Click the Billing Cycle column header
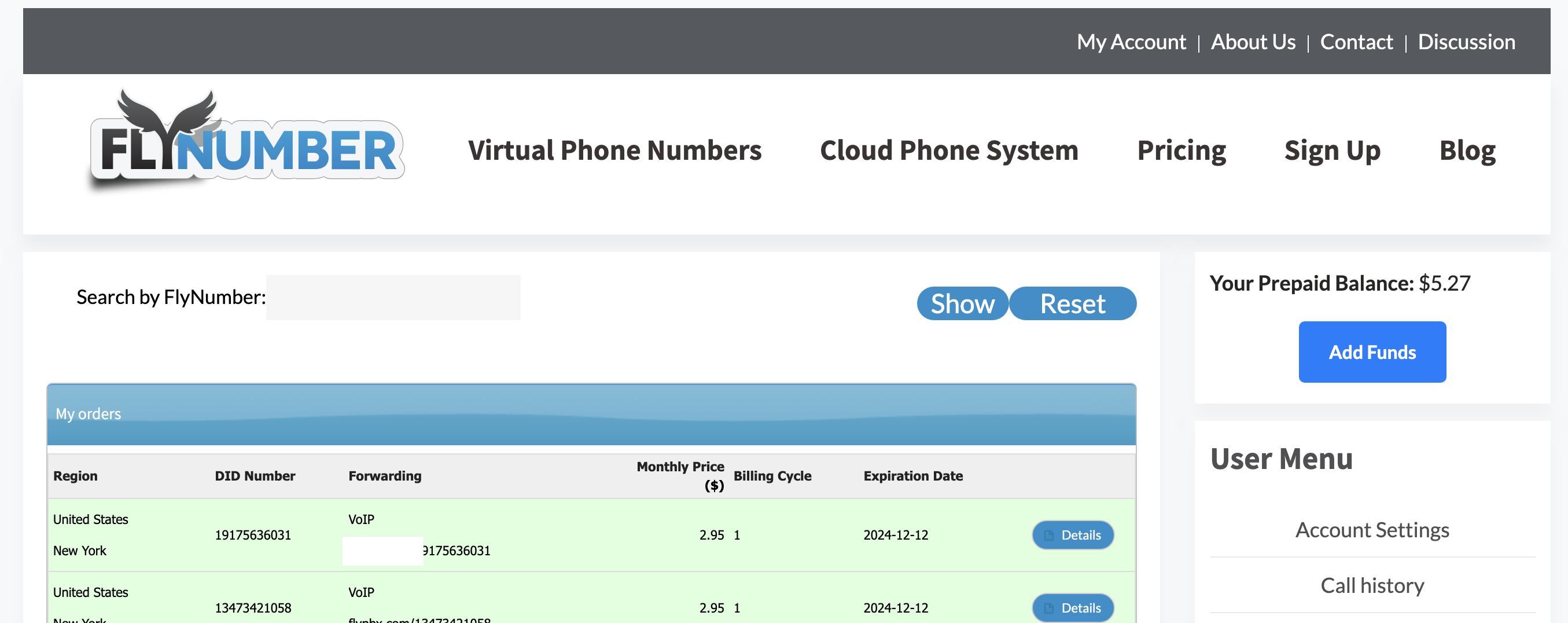This screenshot has height=623, width=1568. (772, 475)
